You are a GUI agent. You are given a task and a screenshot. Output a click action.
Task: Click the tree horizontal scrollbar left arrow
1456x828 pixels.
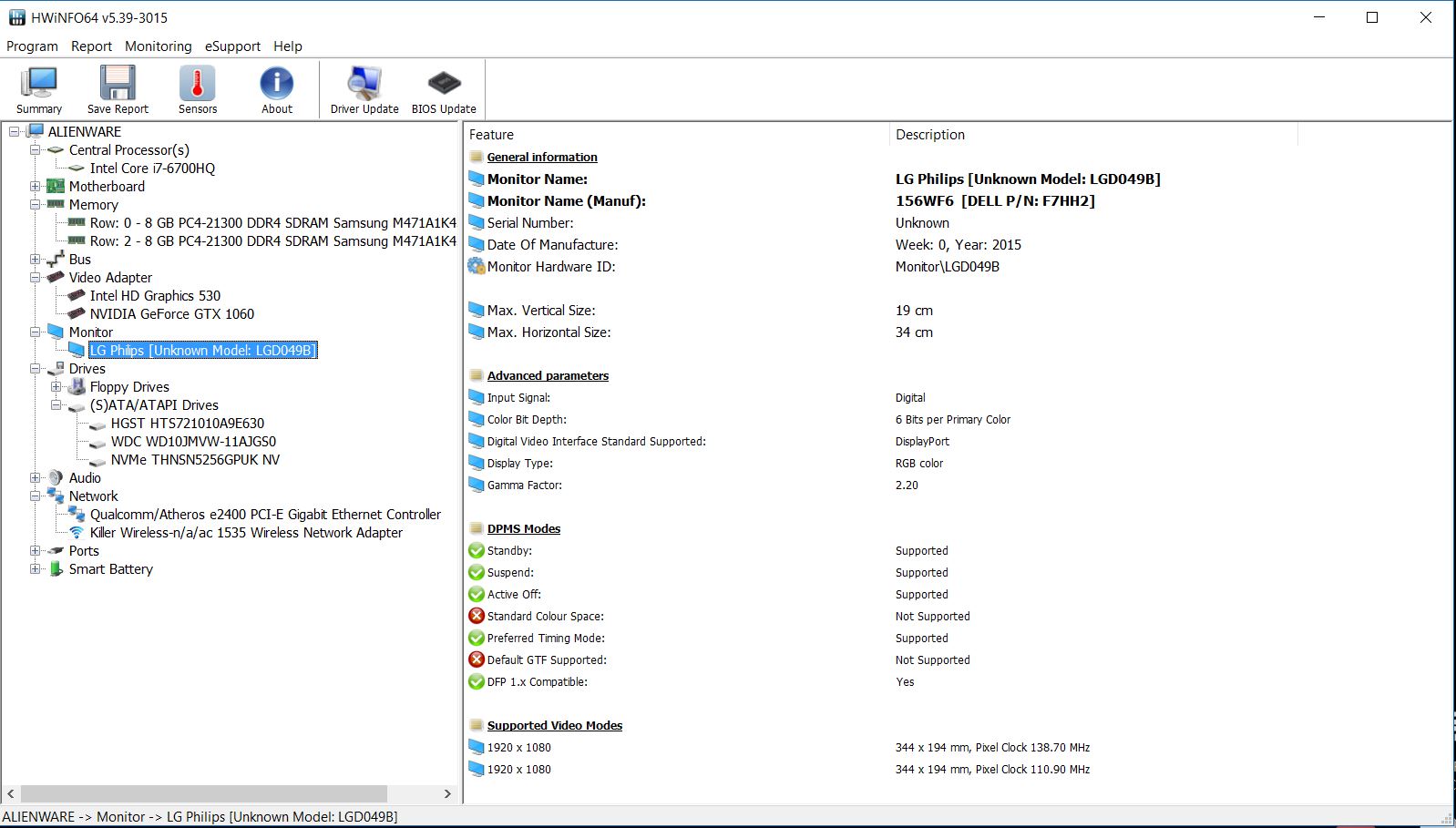pos(11,793)
